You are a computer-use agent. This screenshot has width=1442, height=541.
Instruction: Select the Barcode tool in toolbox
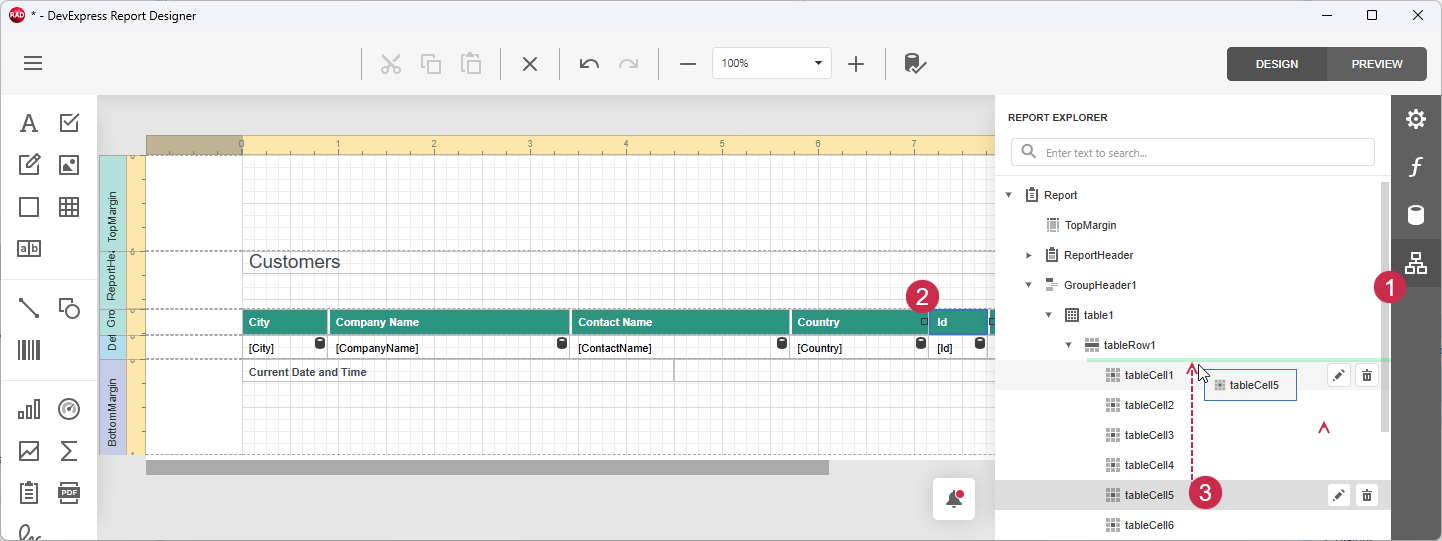tap(29, 350)
